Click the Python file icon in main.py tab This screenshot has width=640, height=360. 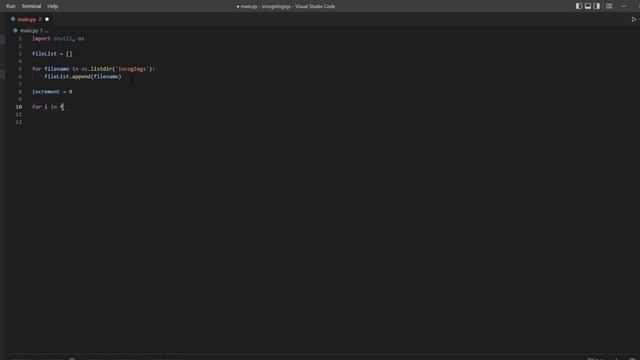pyautogui.click(x=13, y=19)
